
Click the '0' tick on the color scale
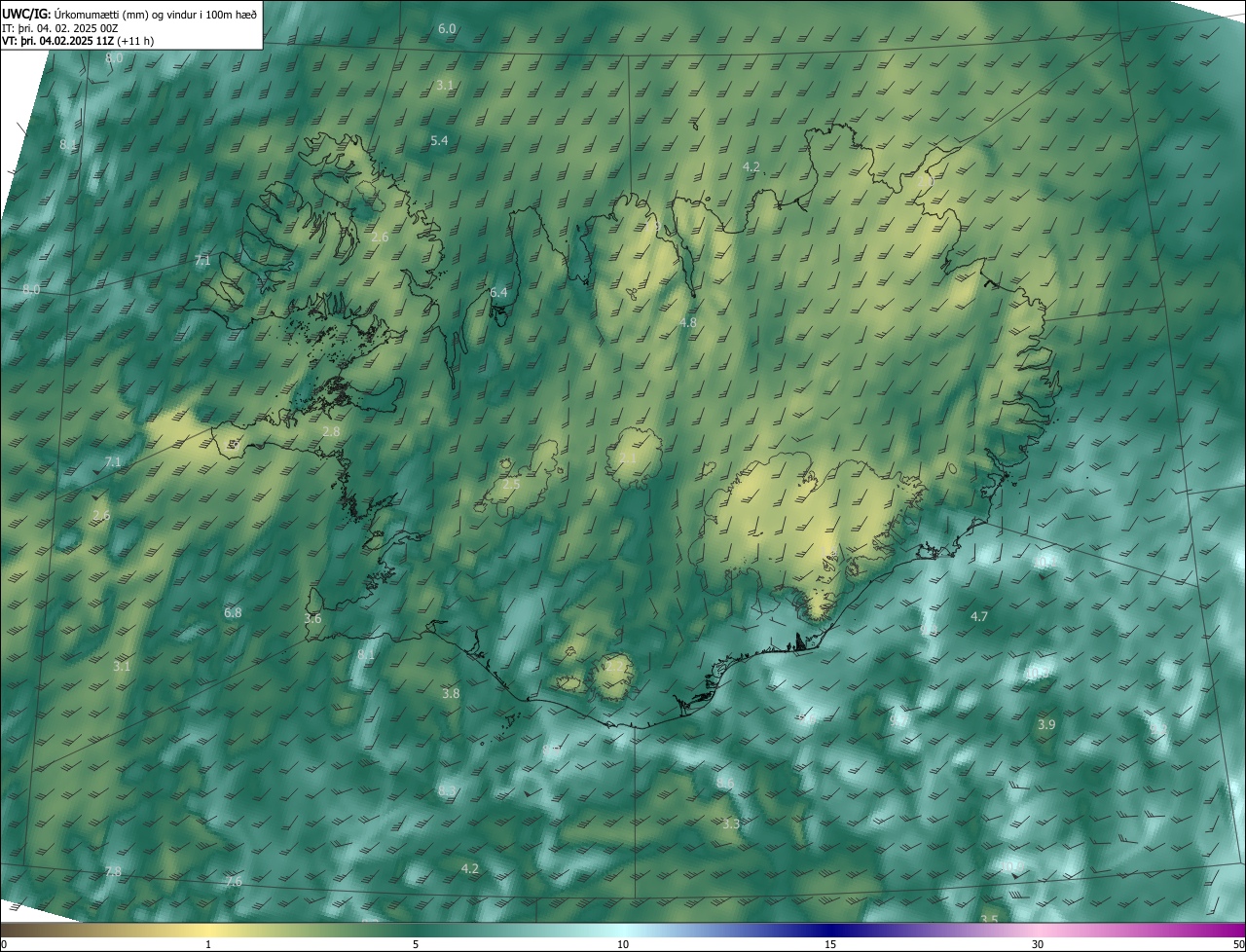tap(4, 944)
